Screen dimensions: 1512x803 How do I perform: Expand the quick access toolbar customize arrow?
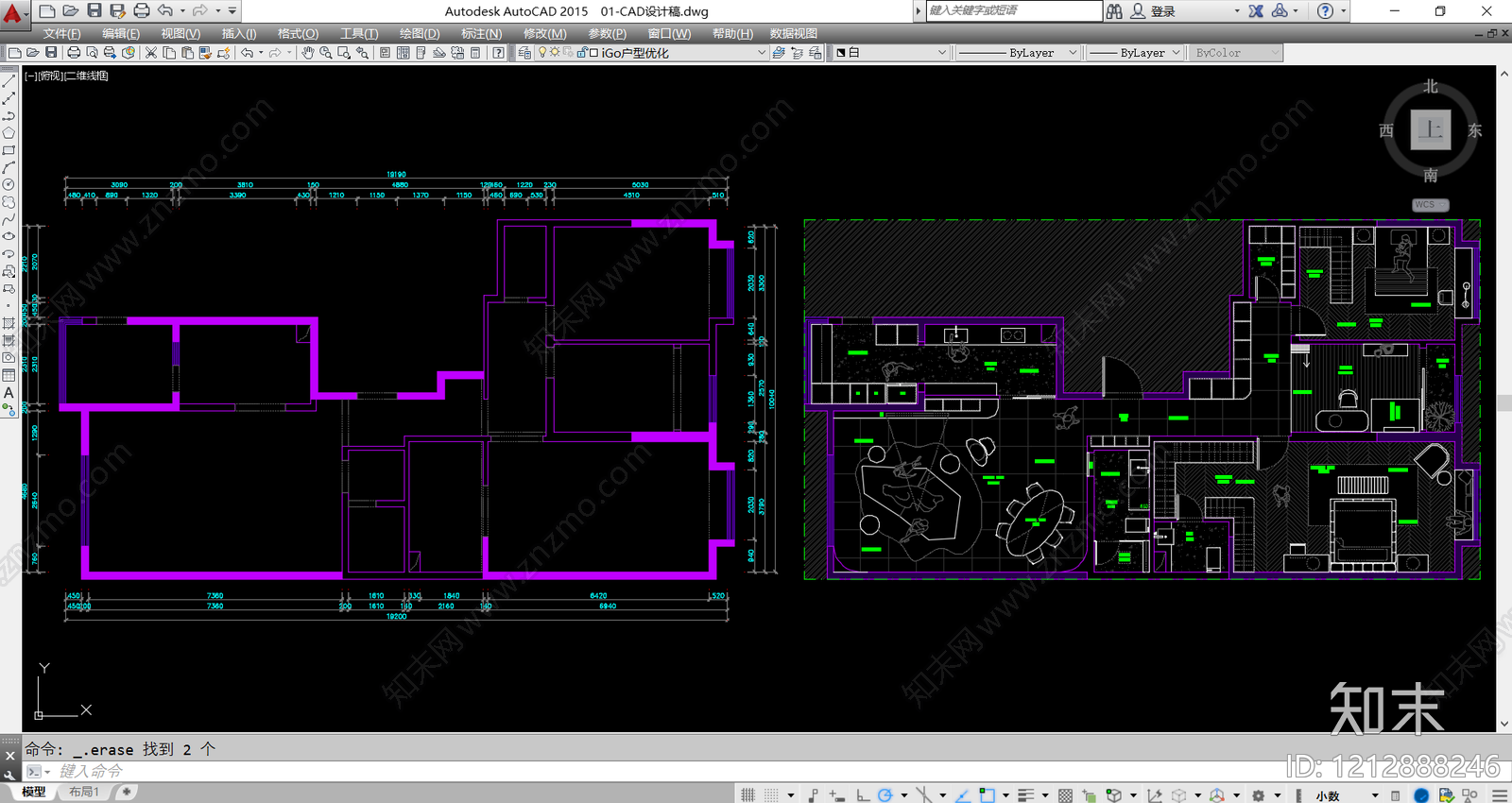tap(232, 10)
